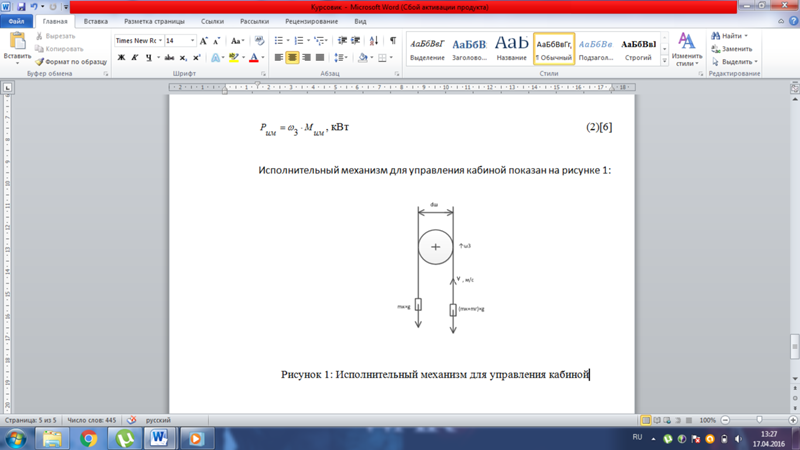The width and height of the screenshot is (800, 450).
Task: Toggle bold (Ж) formatting
Action: point(121,58)
